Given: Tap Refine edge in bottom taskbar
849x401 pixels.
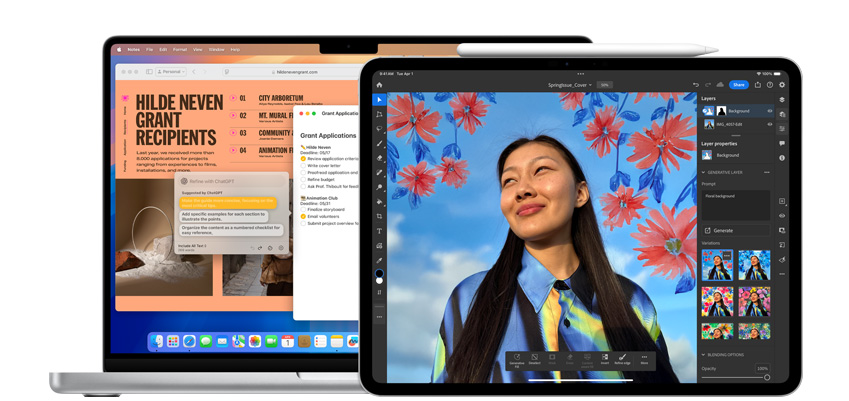Looking at the screenshot, I should [x=622, y=359].
